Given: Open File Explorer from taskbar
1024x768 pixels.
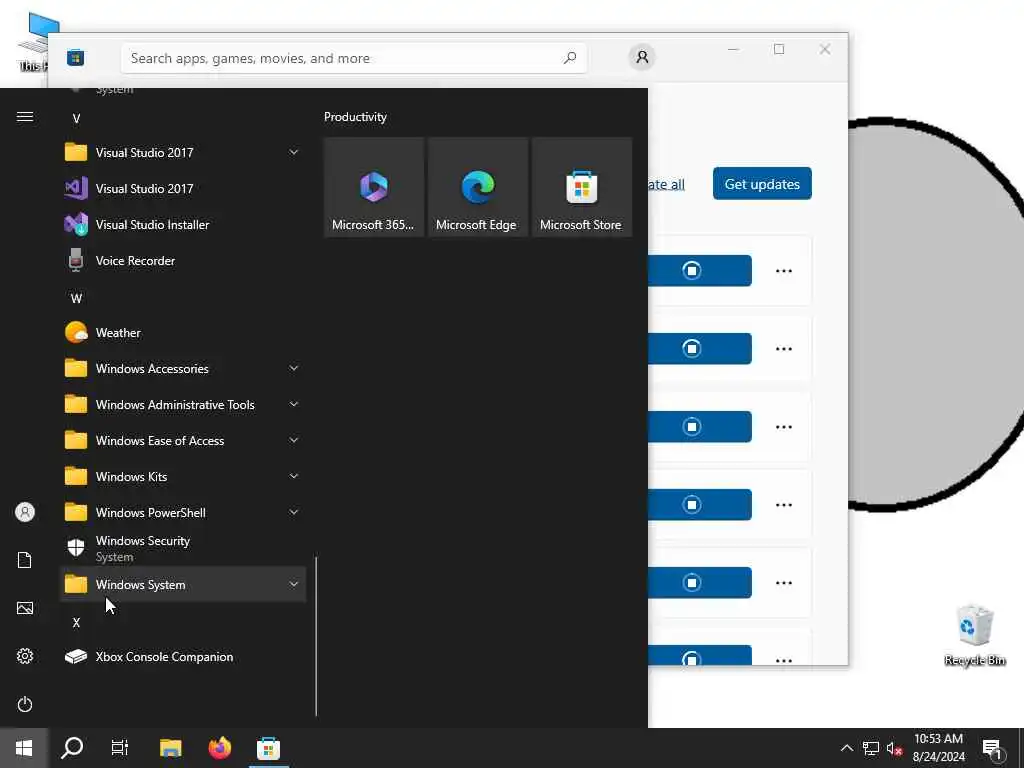Looking at the screenshot, I should pos(170,748).
